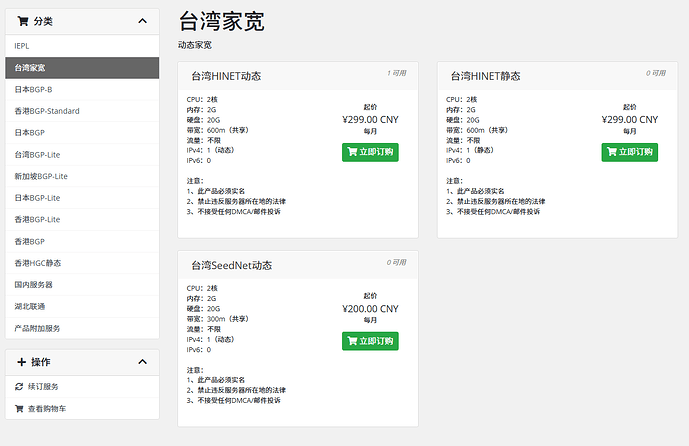
Task: Collapse the 分类 panel with its chevron
Action: point(142,21)
